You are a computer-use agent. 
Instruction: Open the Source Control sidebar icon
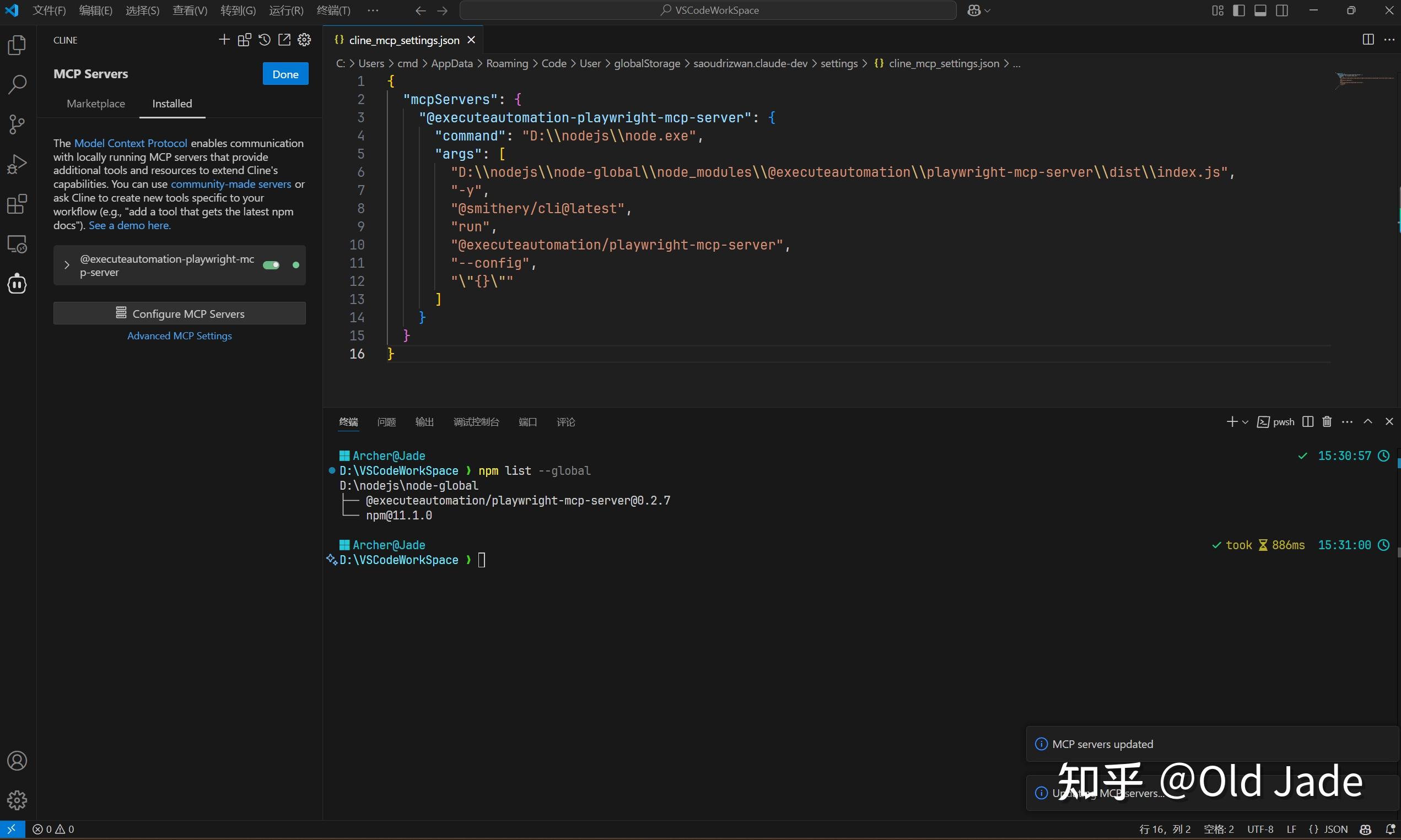tap(17, 124)
